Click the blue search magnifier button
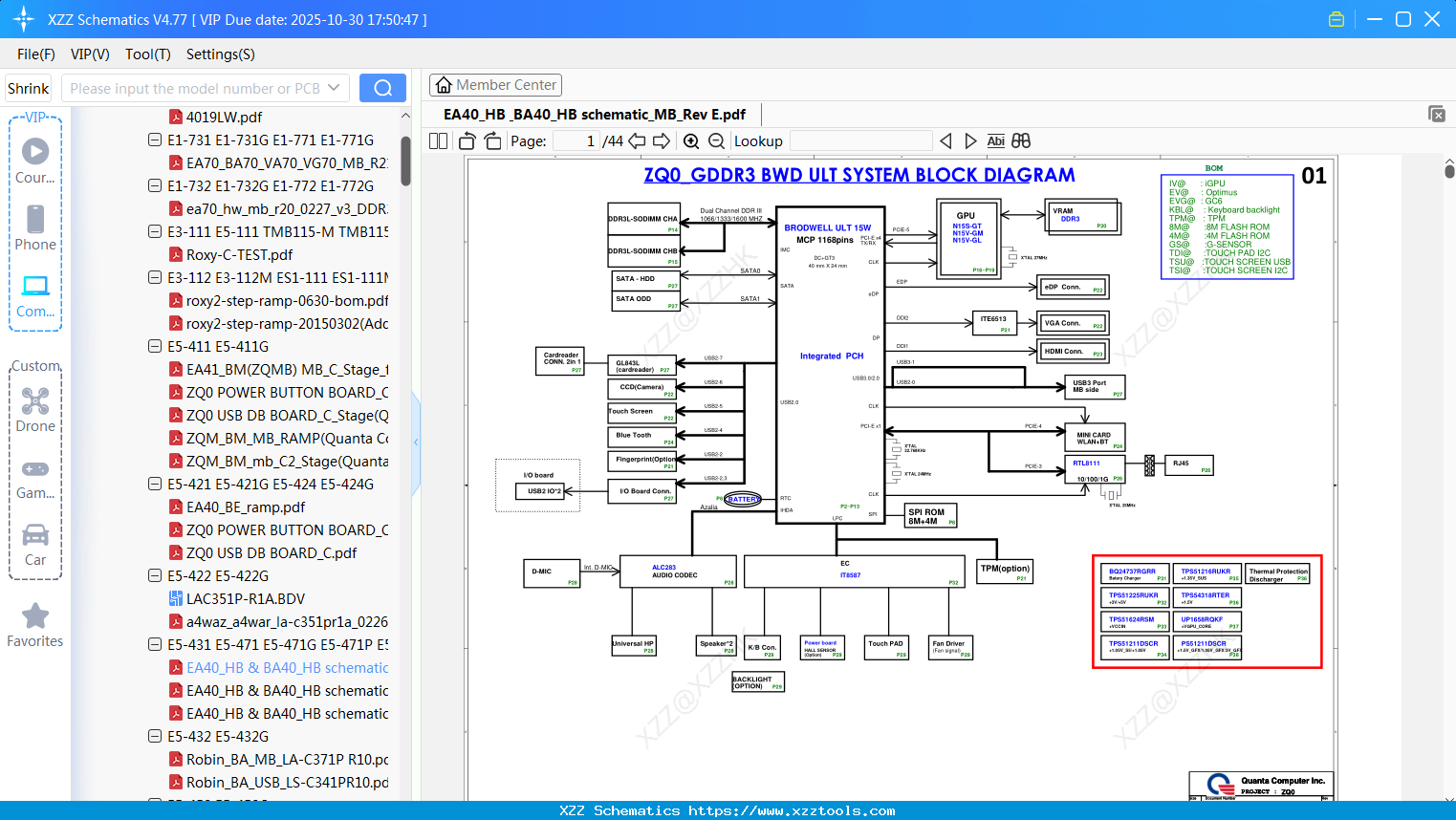Image resolution: width=1456 pixels, height=820 pixels. pos(382,88)
